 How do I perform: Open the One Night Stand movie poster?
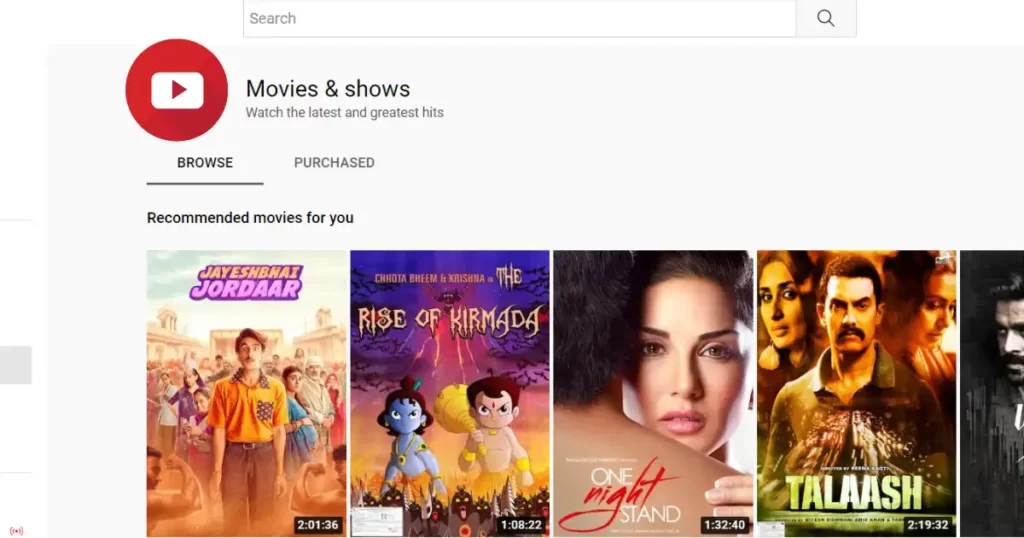point(653,394)
